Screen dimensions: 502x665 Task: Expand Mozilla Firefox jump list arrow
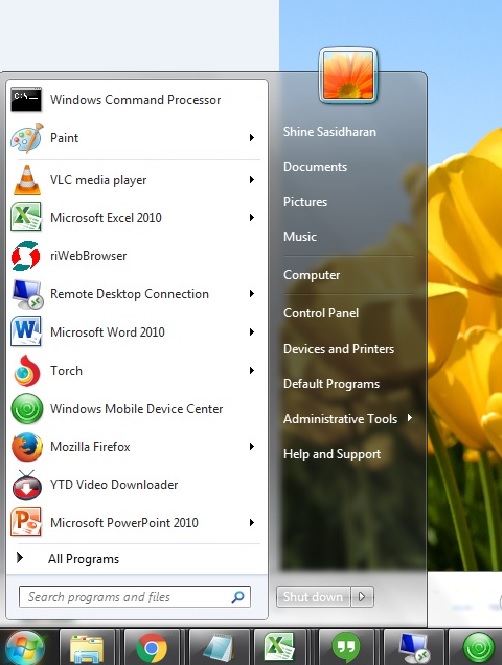tap(252, 447)
